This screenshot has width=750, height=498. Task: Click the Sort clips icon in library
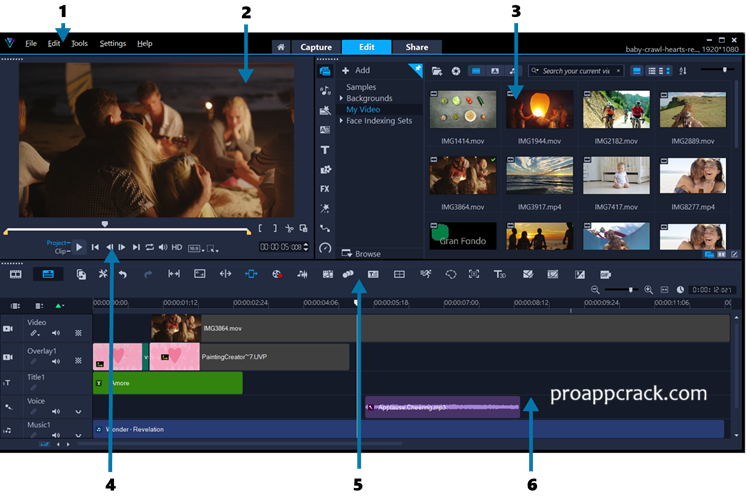(683, 71)
